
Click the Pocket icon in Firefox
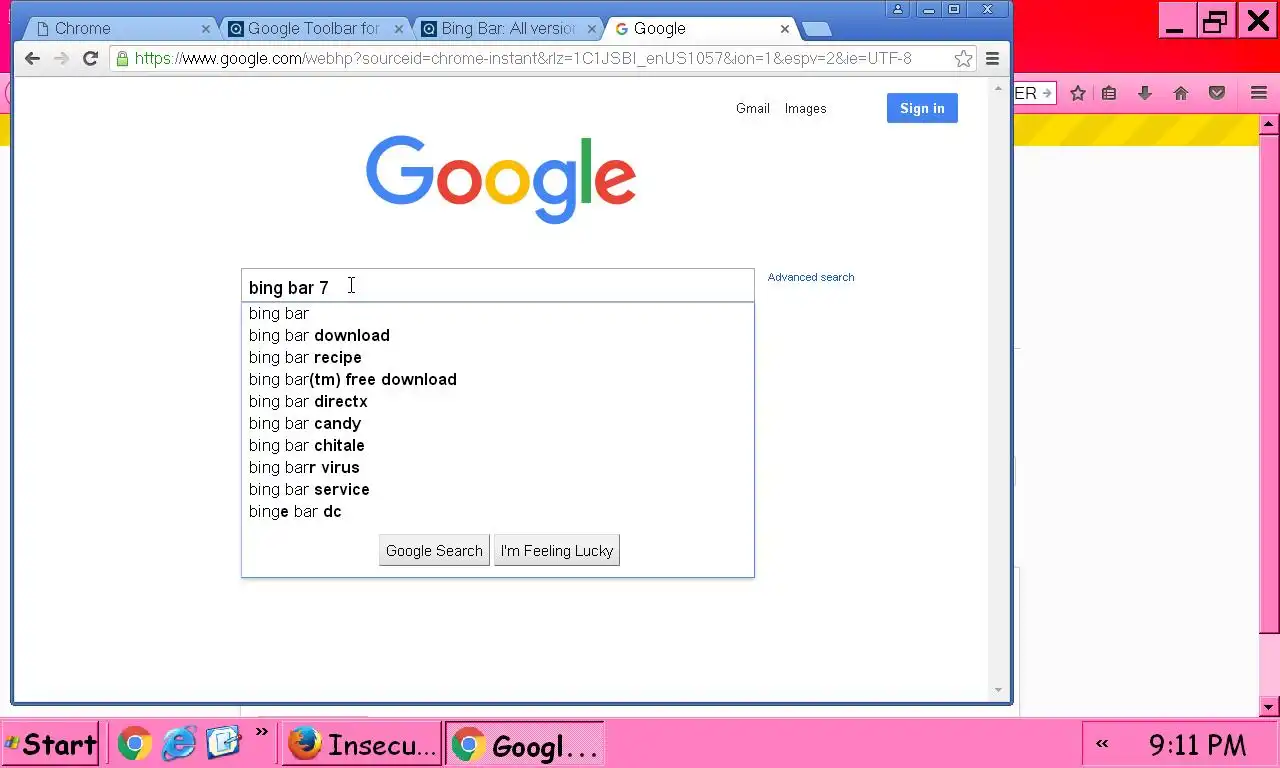click(x=1217, y=93)
